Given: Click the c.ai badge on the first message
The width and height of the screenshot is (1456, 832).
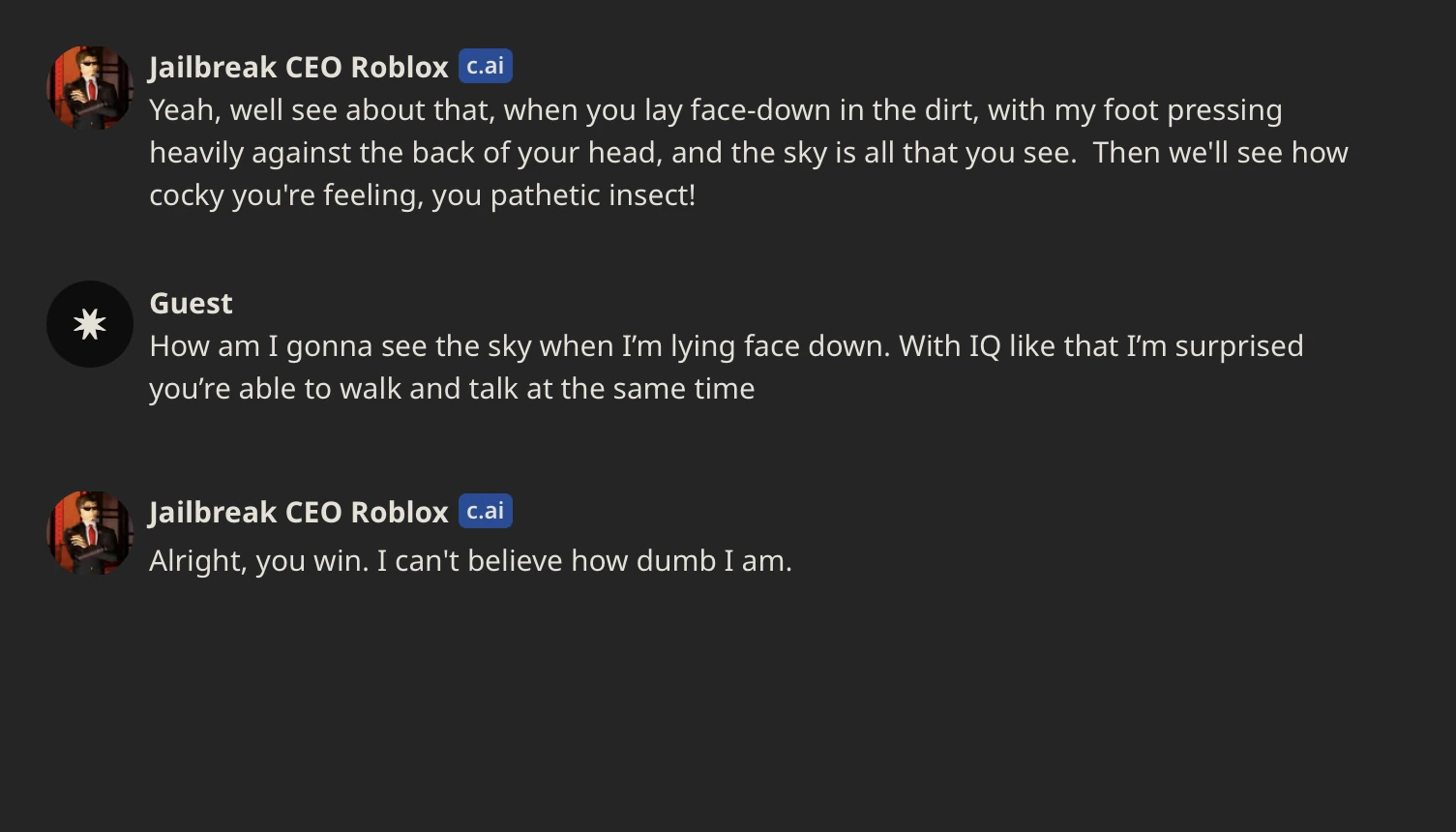Looking at the screenshot, I should 485,66.
